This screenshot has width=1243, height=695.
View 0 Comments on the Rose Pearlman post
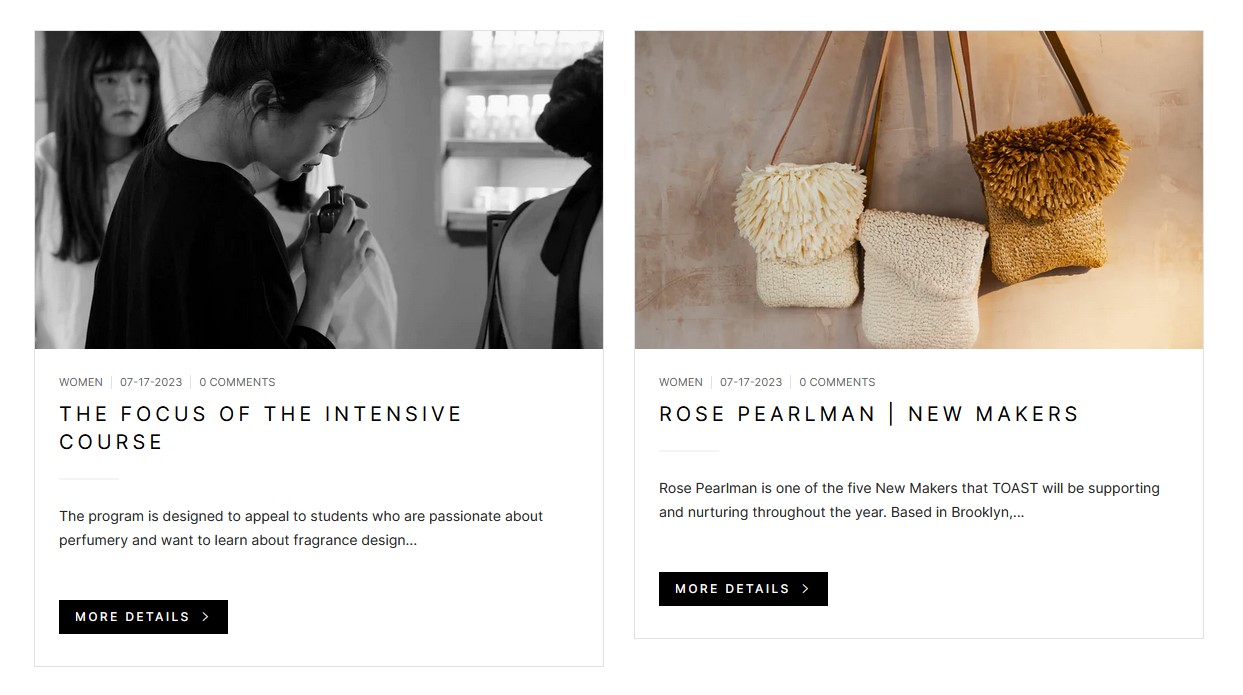(x=837, y=382)
